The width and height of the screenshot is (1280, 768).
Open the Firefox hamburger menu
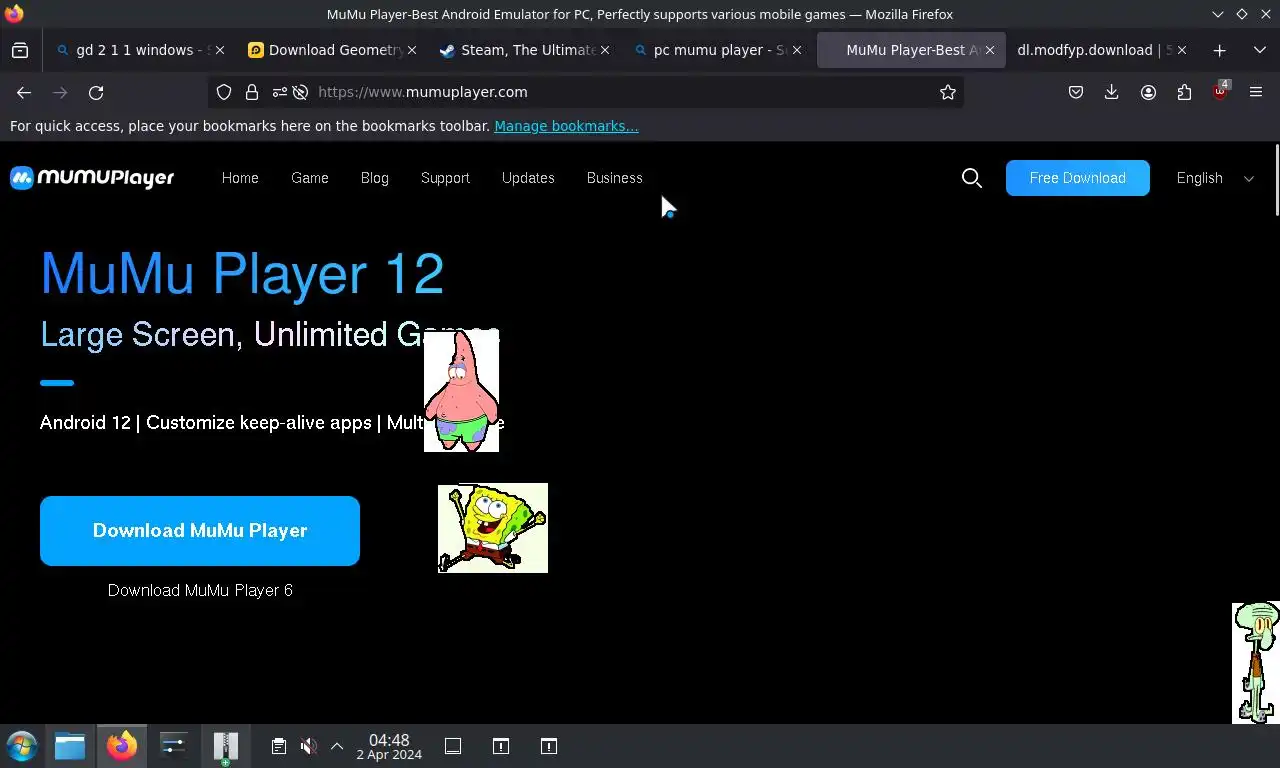pyautogui.click(x=1256, y=92)
